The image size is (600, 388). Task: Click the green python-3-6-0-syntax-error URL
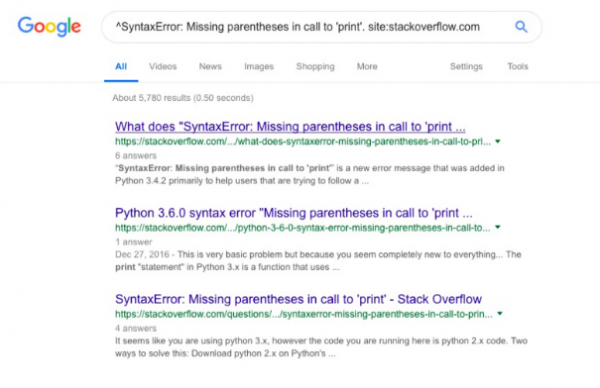coord(302,228)
